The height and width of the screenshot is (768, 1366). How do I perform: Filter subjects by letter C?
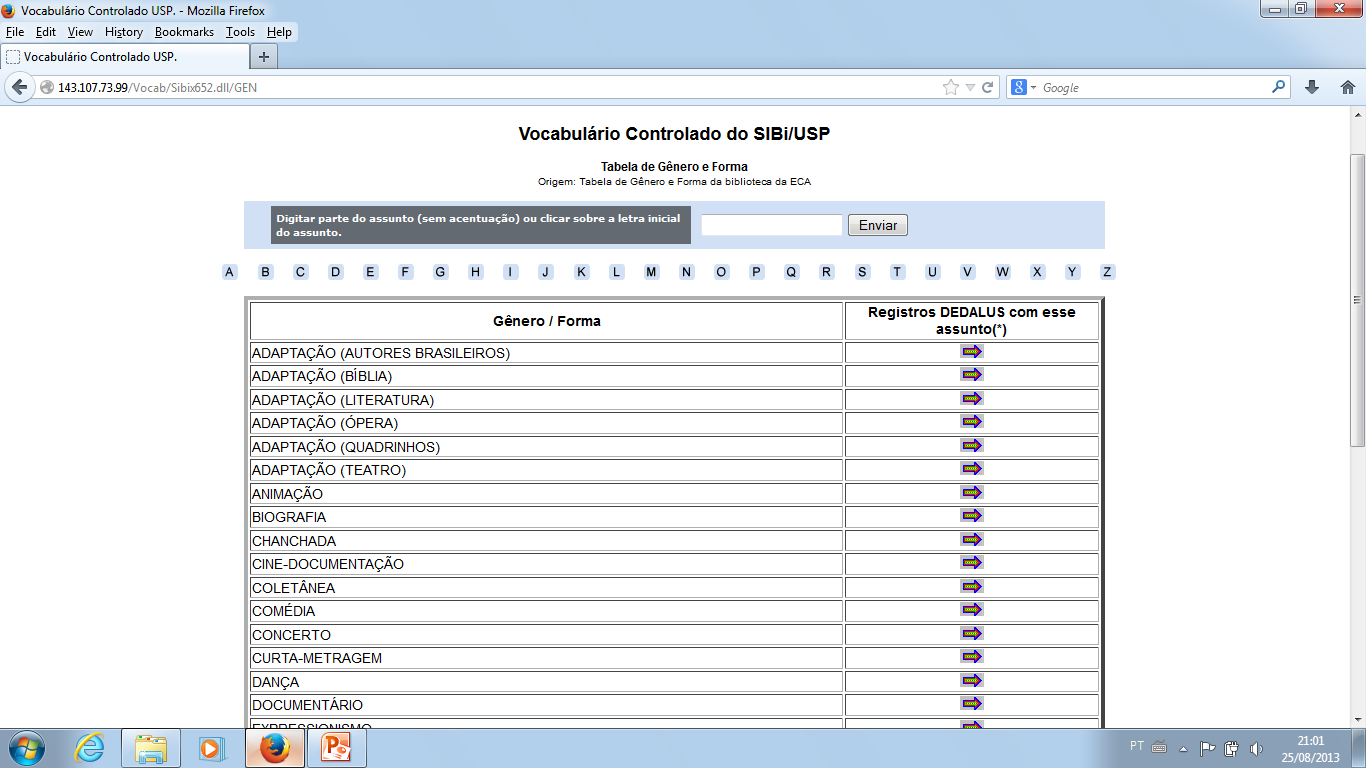[x=300, y=272]
